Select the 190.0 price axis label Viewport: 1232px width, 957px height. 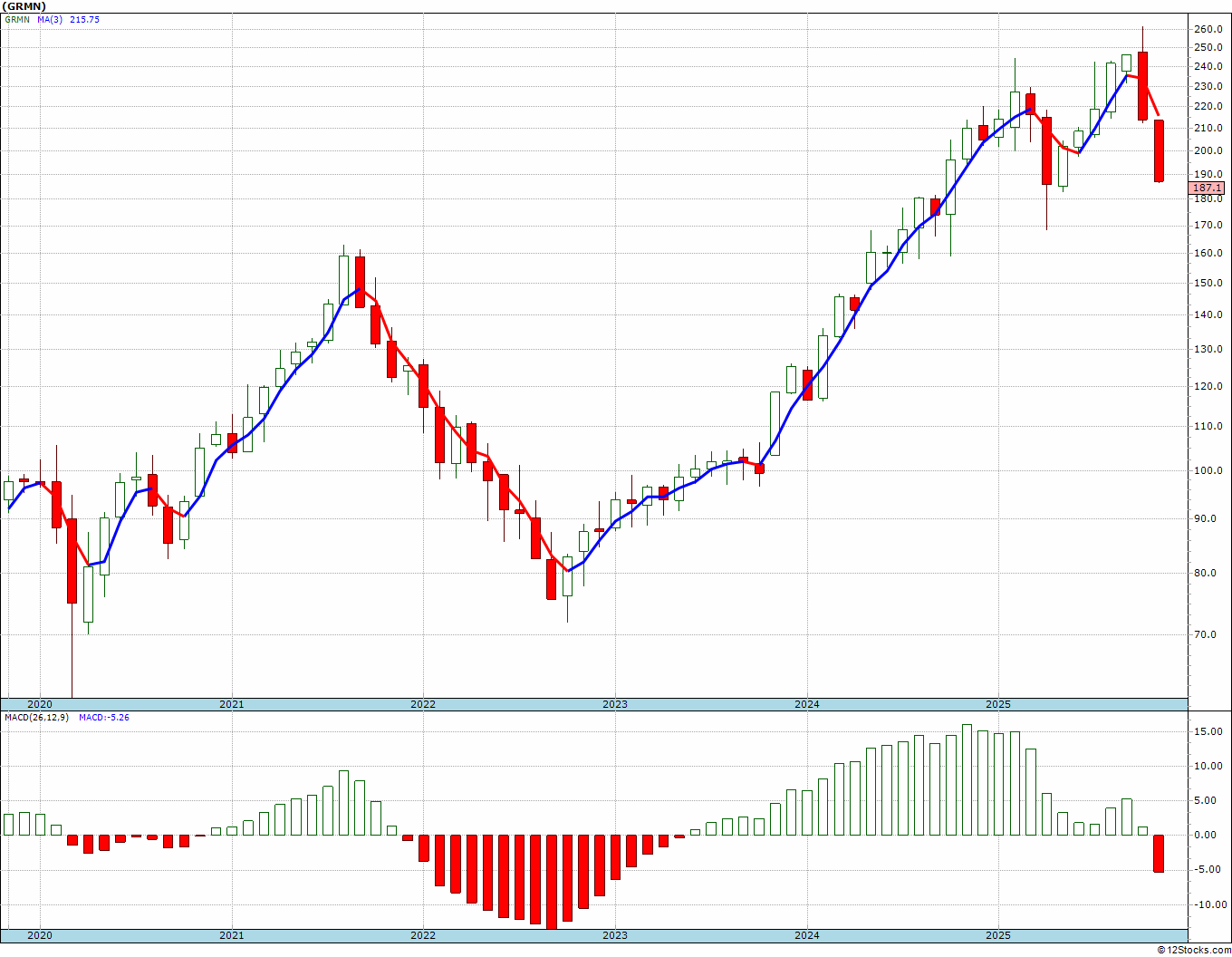[1208, 174]
